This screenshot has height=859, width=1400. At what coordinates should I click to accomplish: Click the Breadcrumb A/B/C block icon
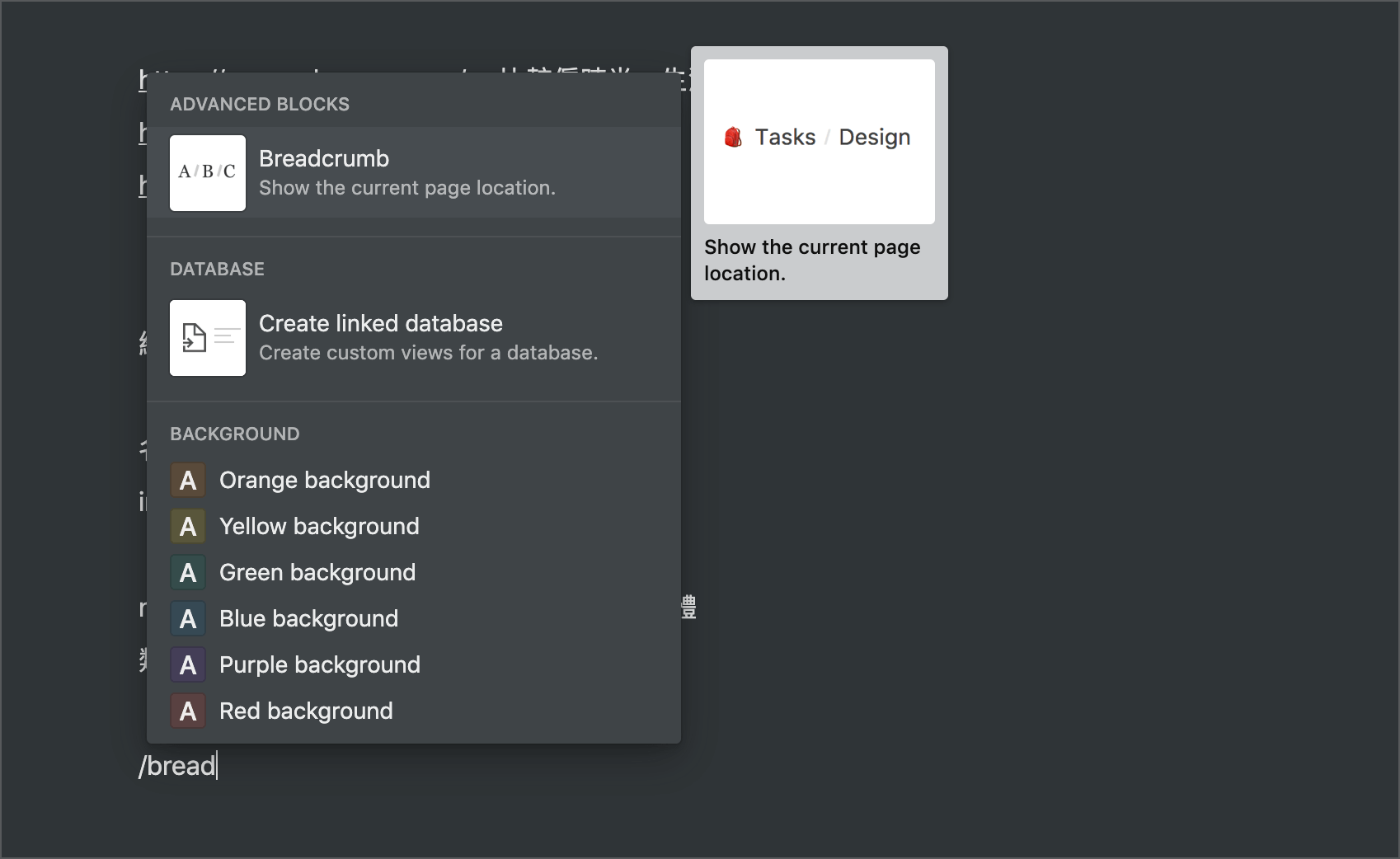tap(208, 173)
